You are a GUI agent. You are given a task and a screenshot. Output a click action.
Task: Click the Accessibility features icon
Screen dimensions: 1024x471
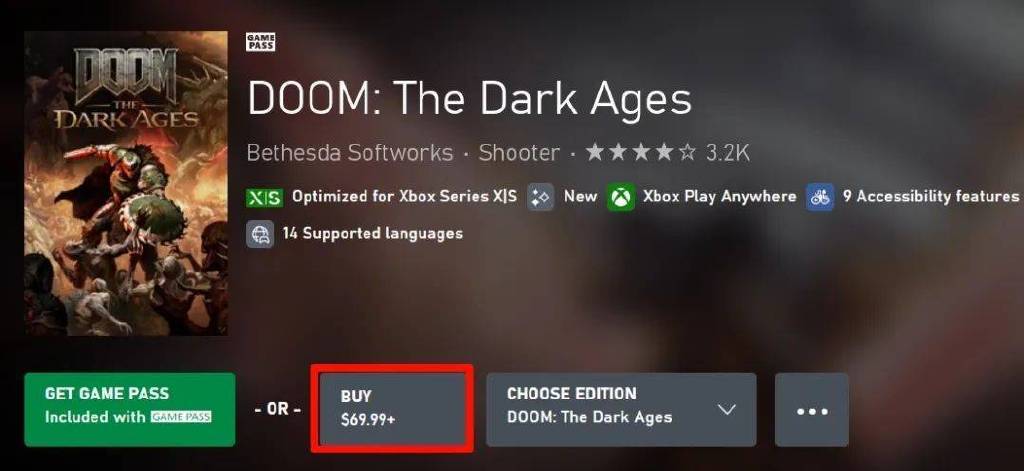point(820,197)
